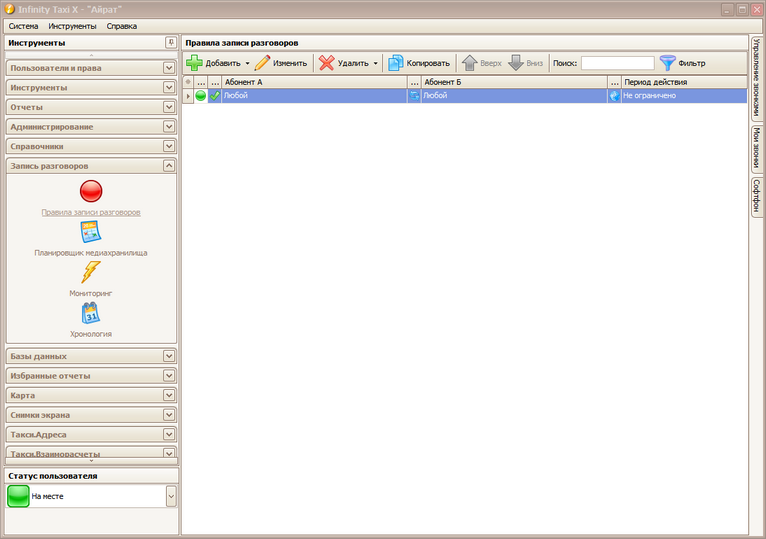This screenshot has width=766, height=539.
Task: Open the lightning Monitoring icon
Action: (91, 272)
